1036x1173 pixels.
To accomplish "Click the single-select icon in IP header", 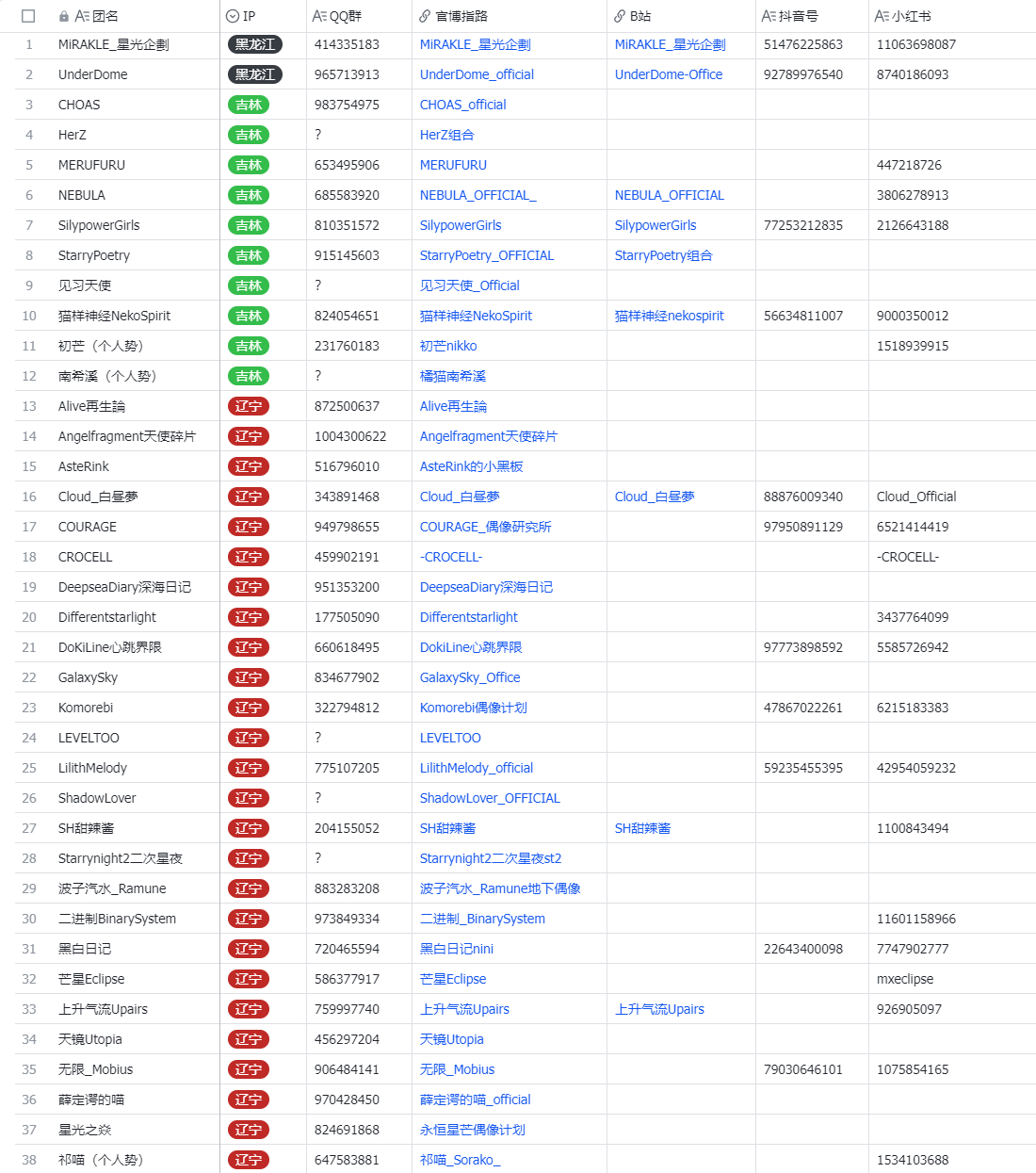I will tap(233, 16).
